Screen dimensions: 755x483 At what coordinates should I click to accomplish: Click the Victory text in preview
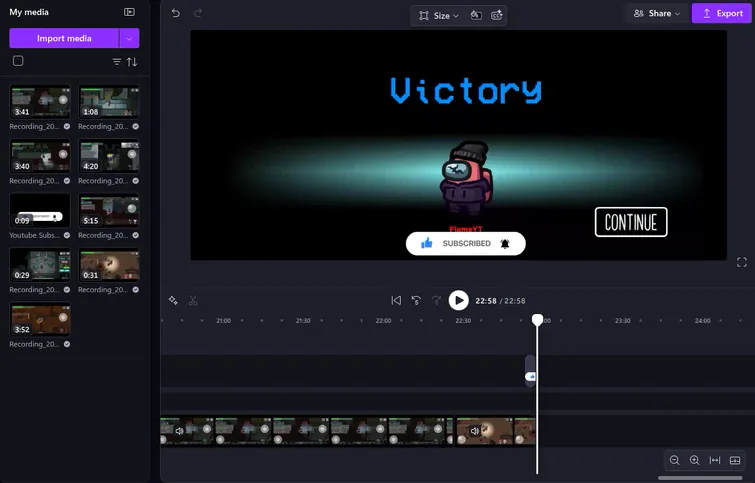pyautogui.click(x=466, y=91)
